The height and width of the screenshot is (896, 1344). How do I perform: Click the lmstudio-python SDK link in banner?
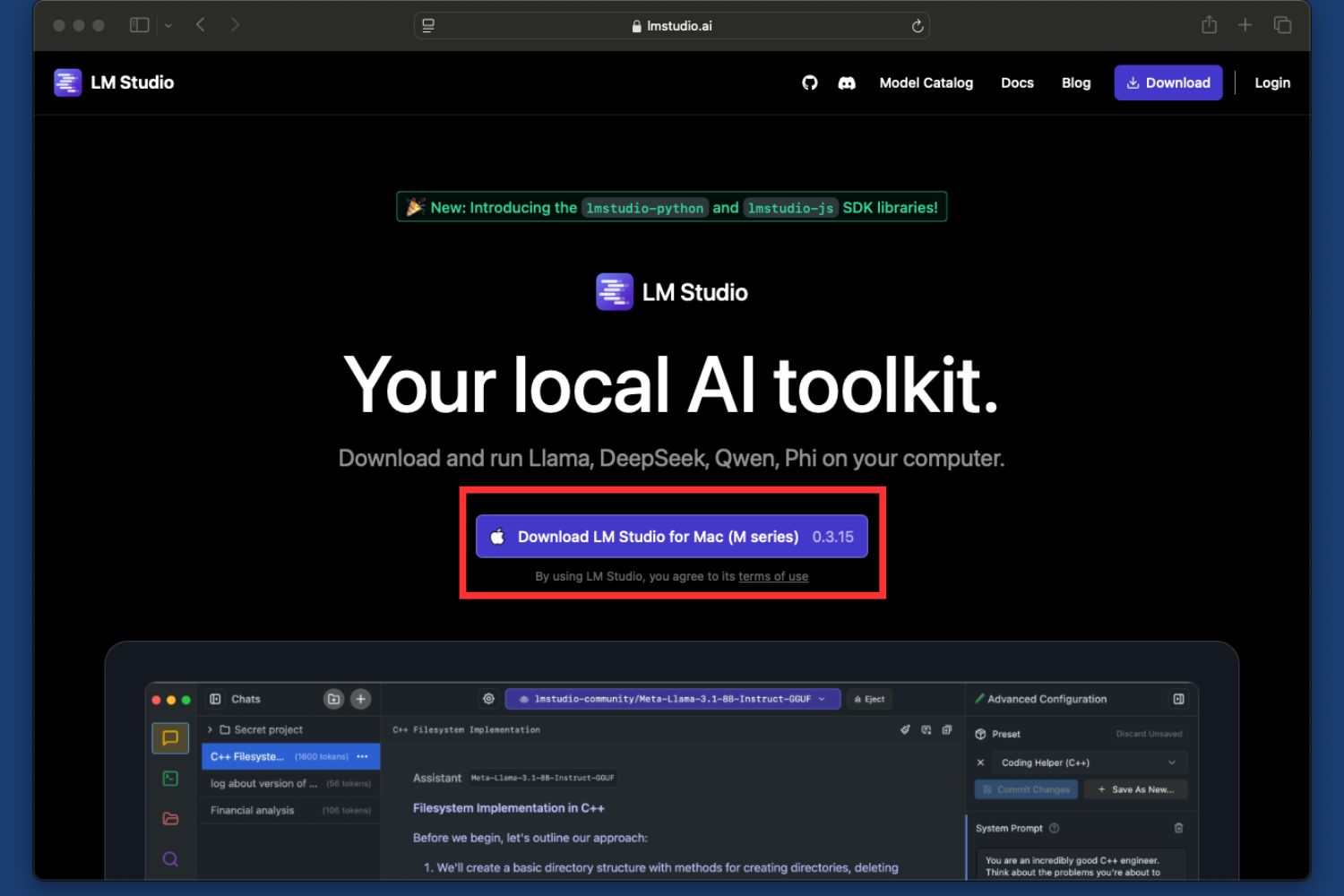645,208
